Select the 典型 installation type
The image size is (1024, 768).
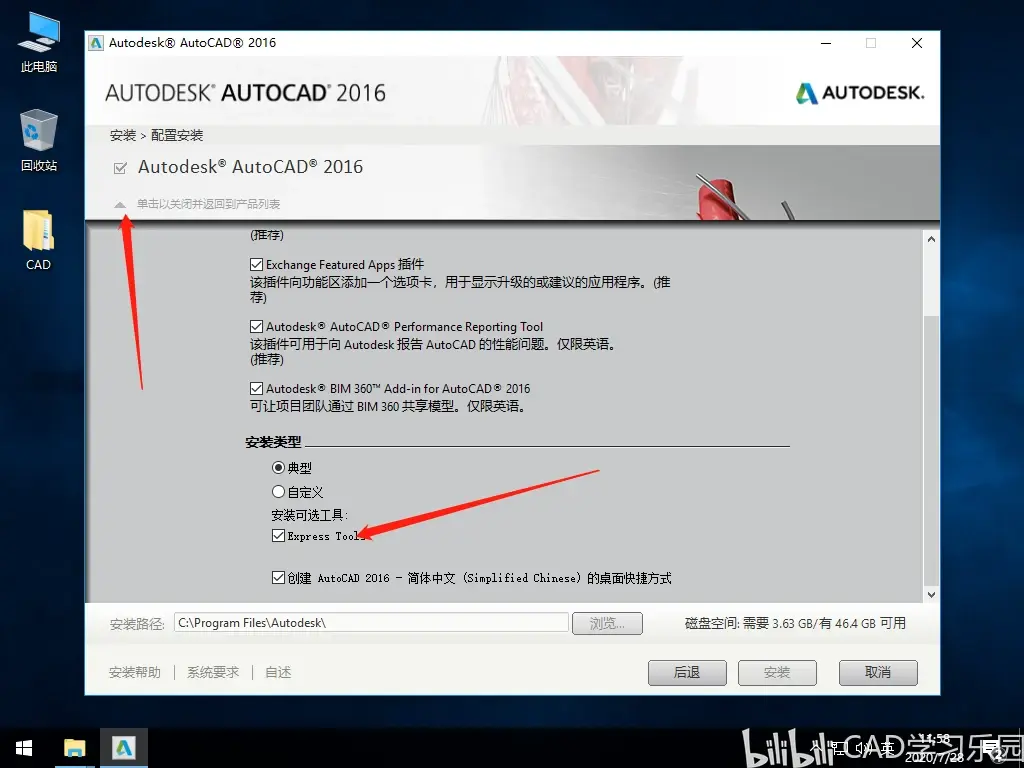[278, 468]
